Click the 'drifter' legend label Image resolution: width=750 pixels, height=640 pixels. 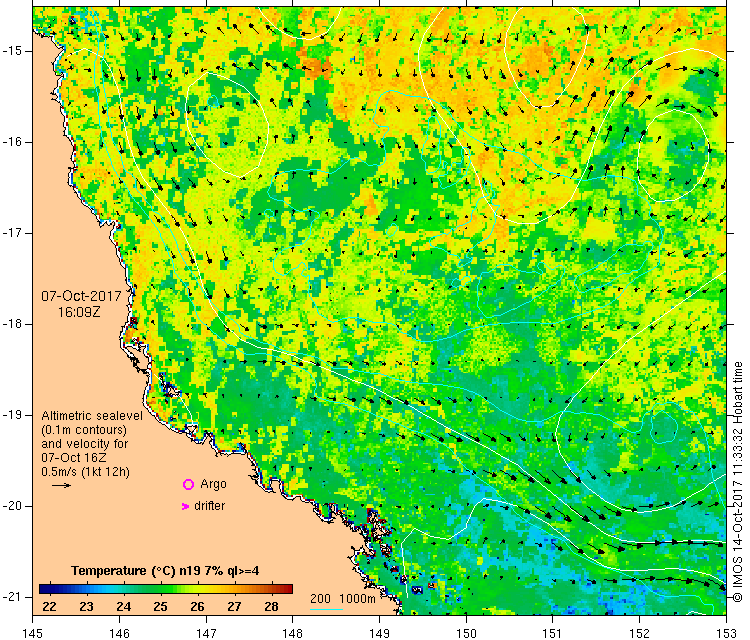(x=210, y=506)
